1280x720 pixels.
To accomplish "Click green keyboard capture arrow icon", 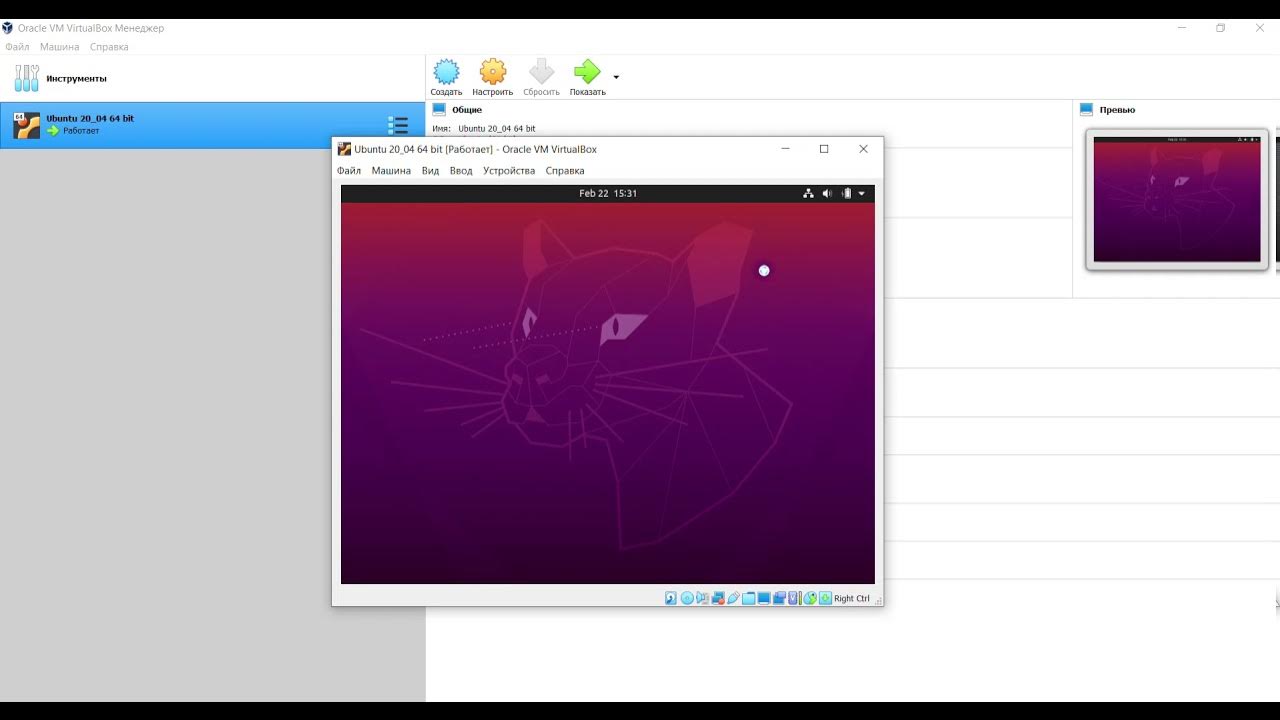I will pyautogui.click(x=825, y=598).
